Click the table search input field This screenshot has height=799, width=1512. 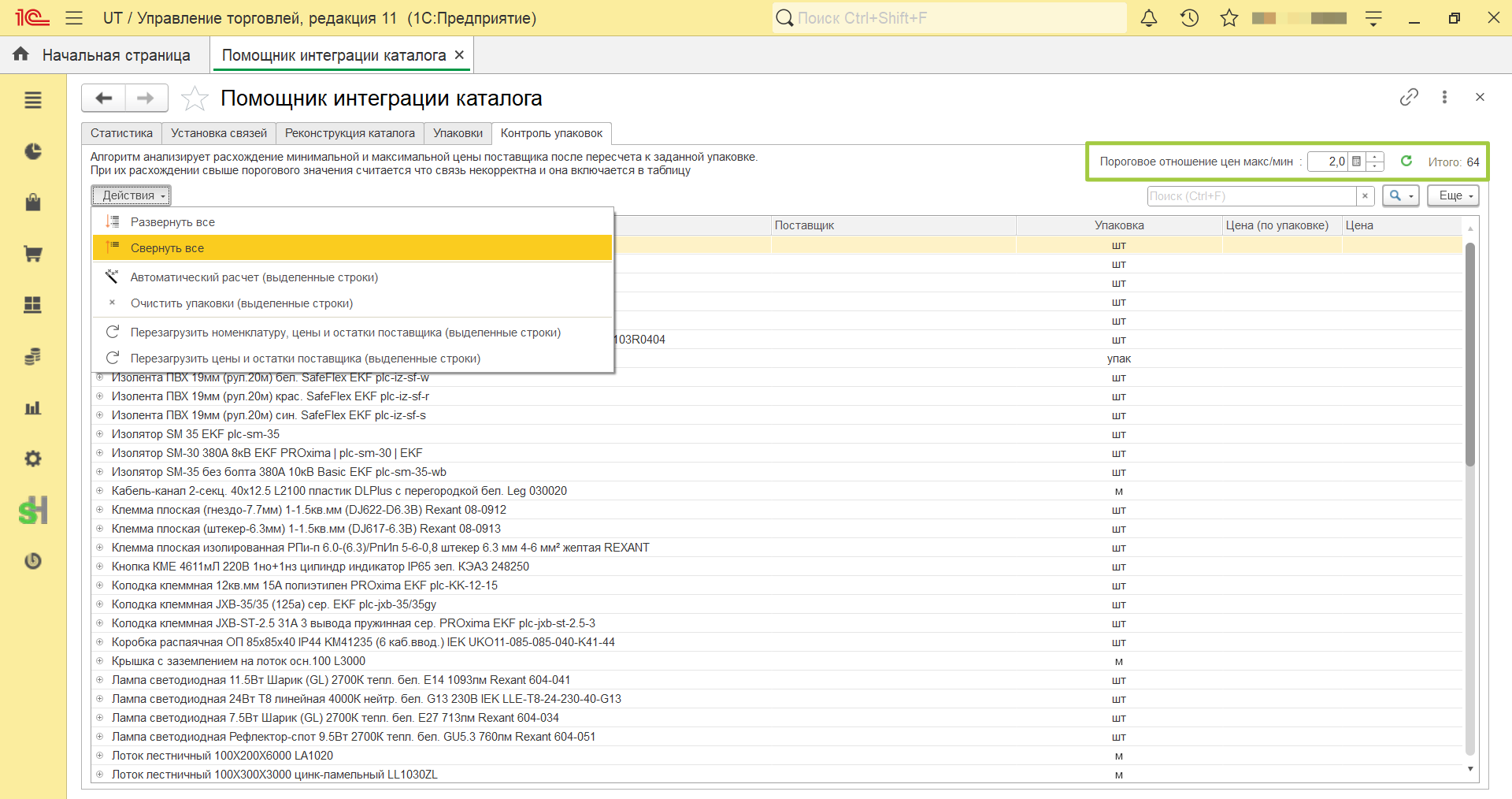[1251, 196]
